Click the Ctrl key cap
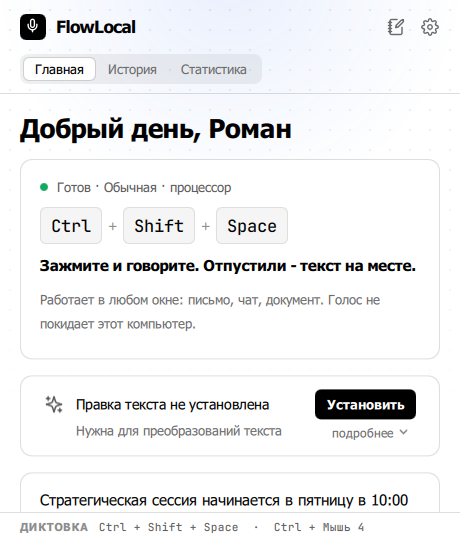The width and height of the screenshot is (460, 560). click(71, 226)
